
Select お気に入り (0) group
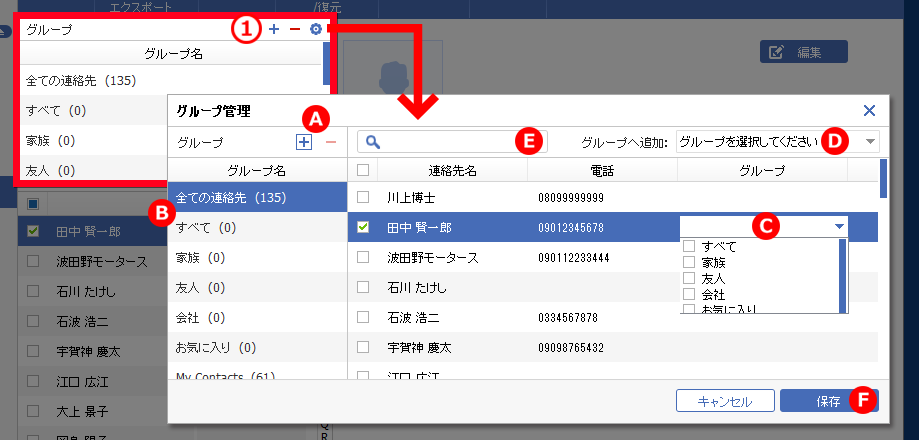coord(257,347)
